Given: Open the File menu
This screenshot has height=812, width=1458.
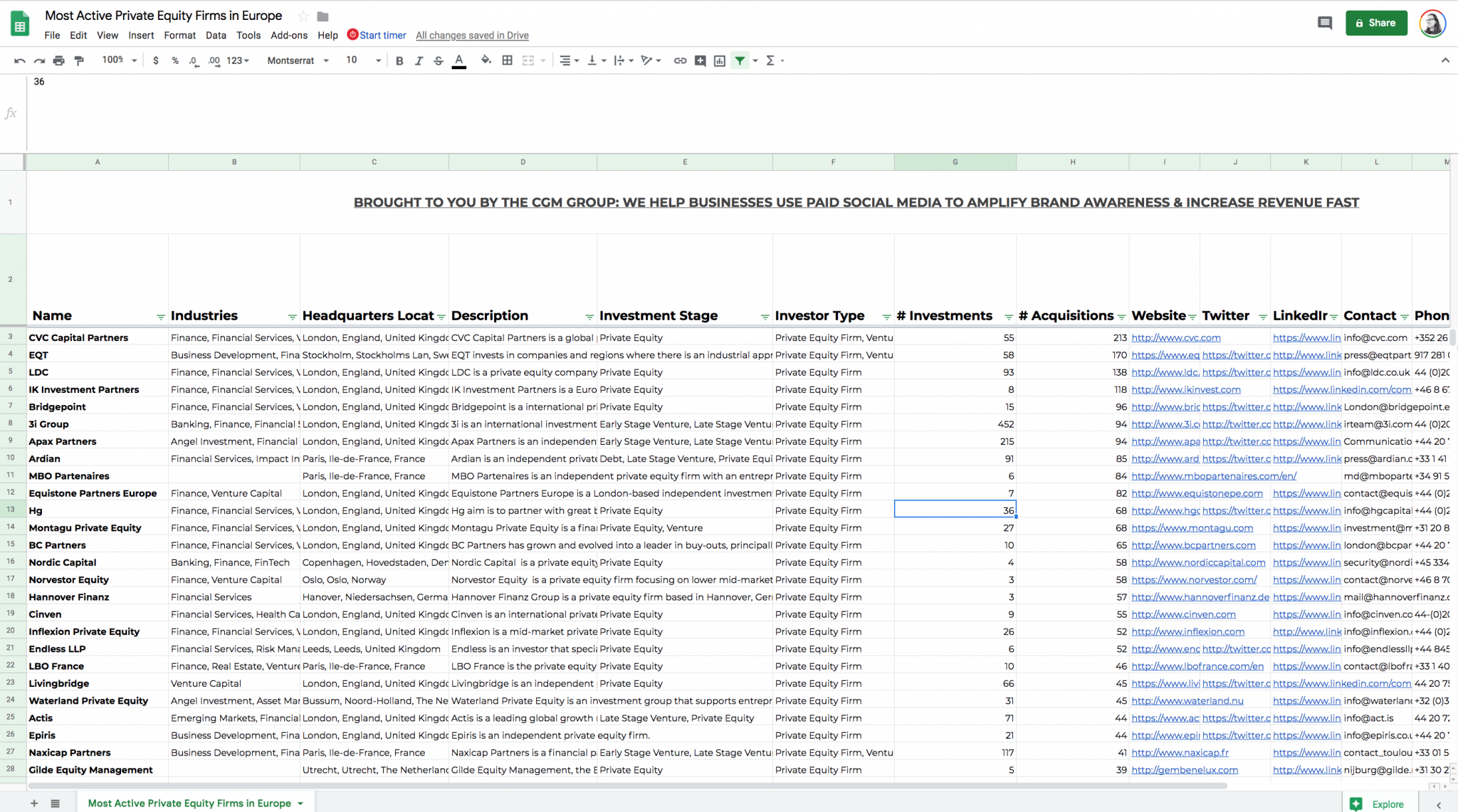Looking at the screenshot, I should point(52,35).
